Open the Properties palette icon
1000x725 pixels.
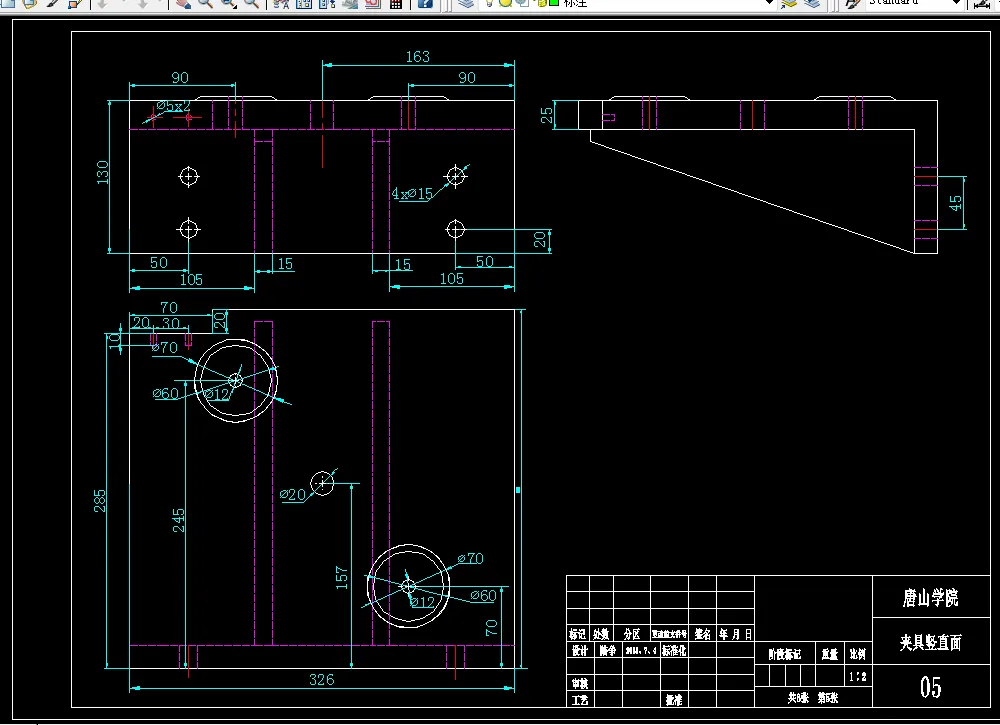(281, 3)
